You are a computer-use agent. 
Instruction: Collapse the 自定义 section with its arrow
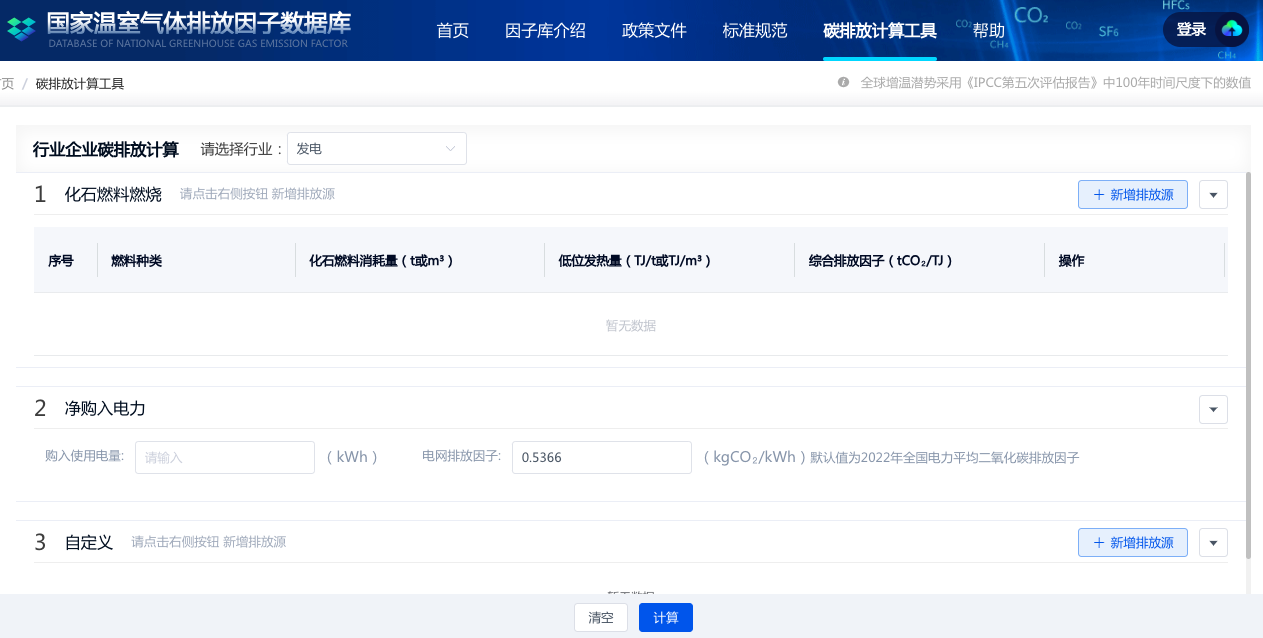point(1213,543)
